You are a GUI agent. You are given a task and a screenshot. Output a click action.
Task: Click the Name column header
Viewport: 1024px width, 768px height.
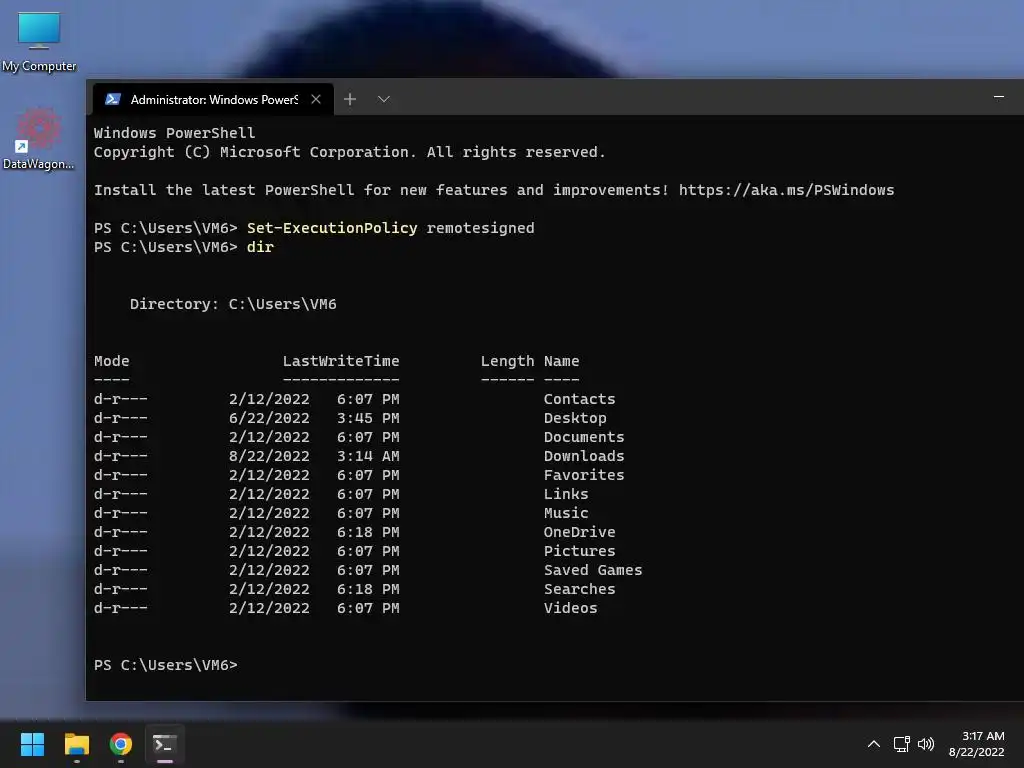[562, 361]
